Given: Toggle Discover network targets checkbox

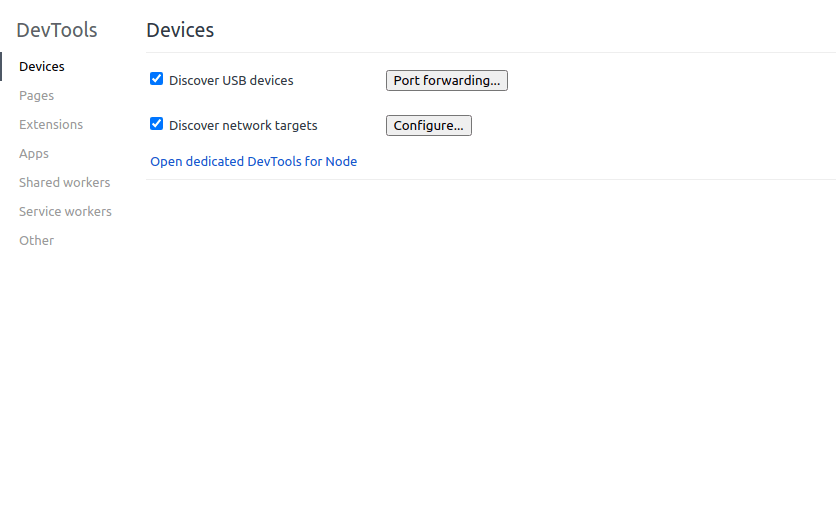Looking at the screenshot, I should 156,124.
